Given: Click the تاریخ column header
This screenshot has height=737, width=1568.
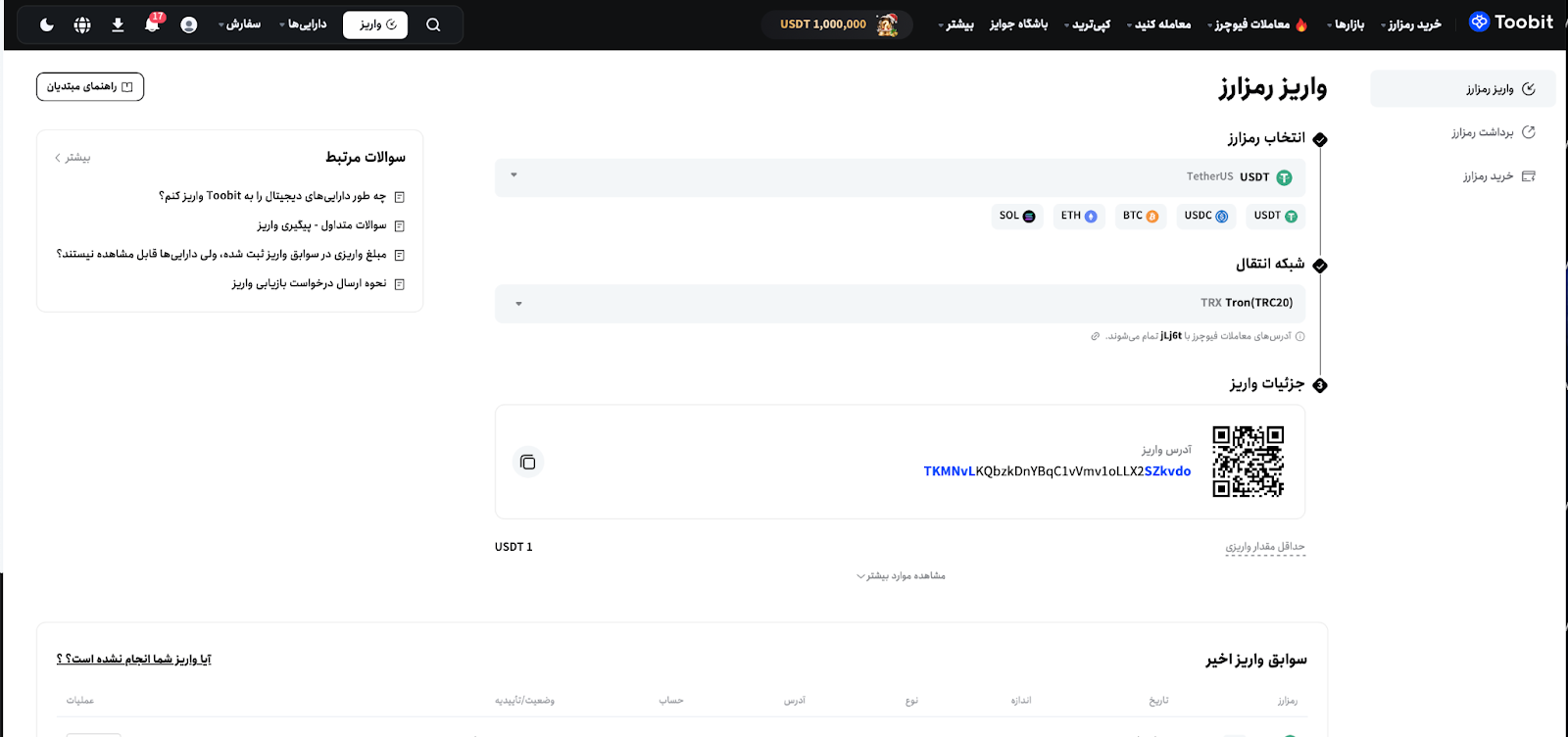Looking at the screenshot, I should (1158, 701).
